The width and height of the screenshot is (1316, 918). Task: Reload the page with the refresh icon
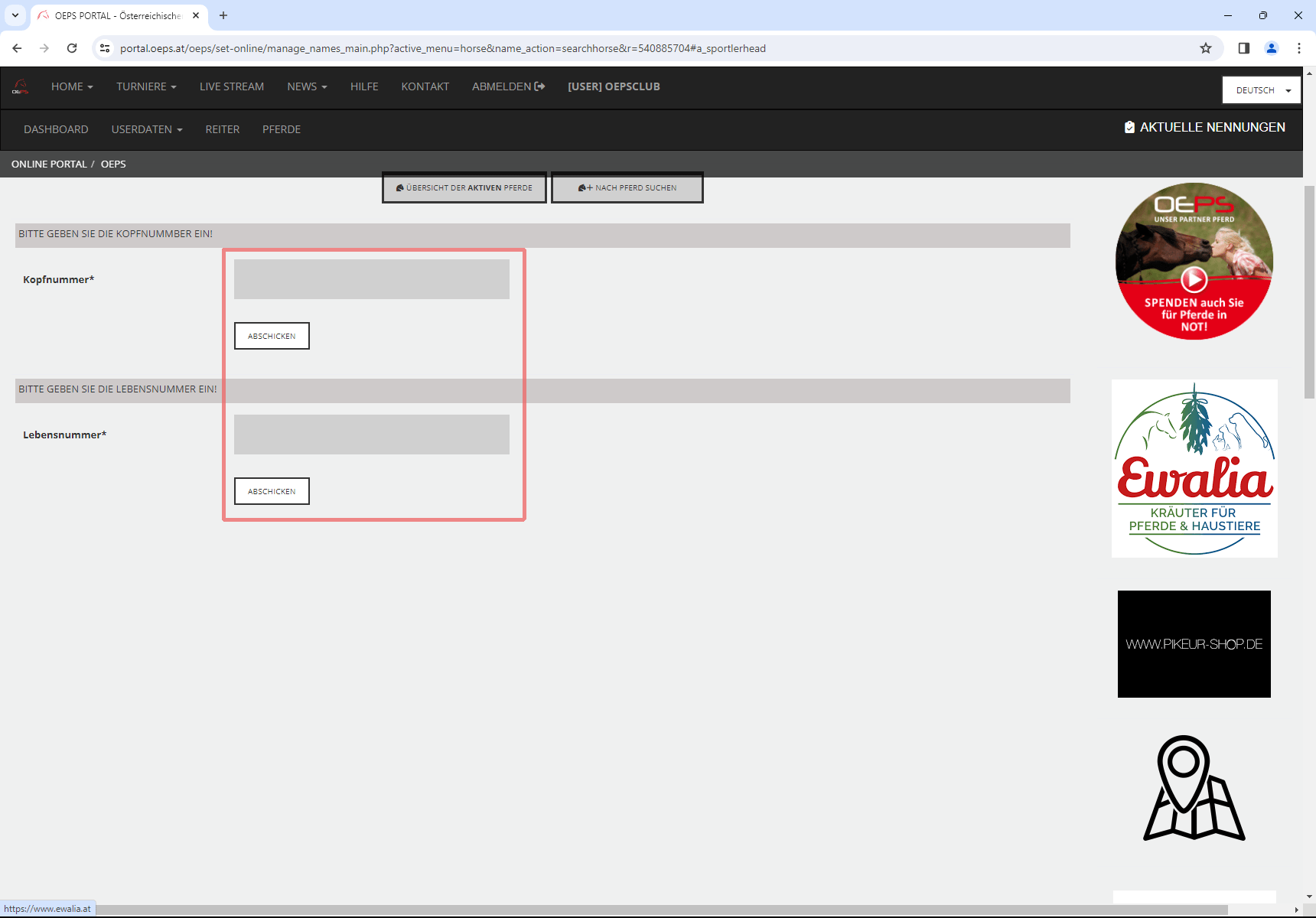pyautogui.click(x=72, y=48)
